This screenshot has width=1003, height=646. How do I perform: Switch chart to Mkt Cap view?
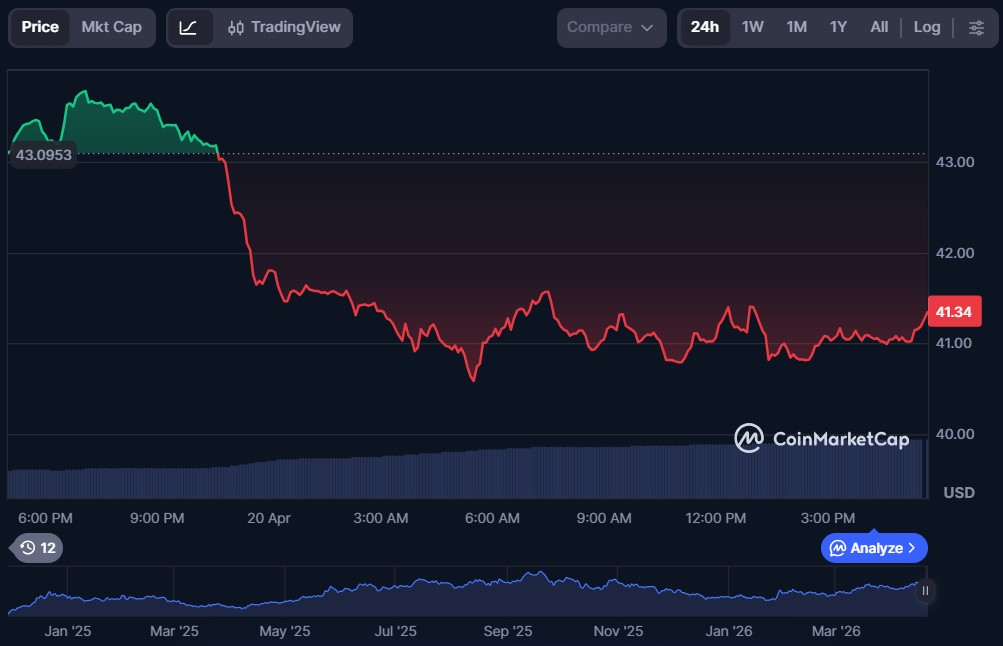click(x=111, y=27)
